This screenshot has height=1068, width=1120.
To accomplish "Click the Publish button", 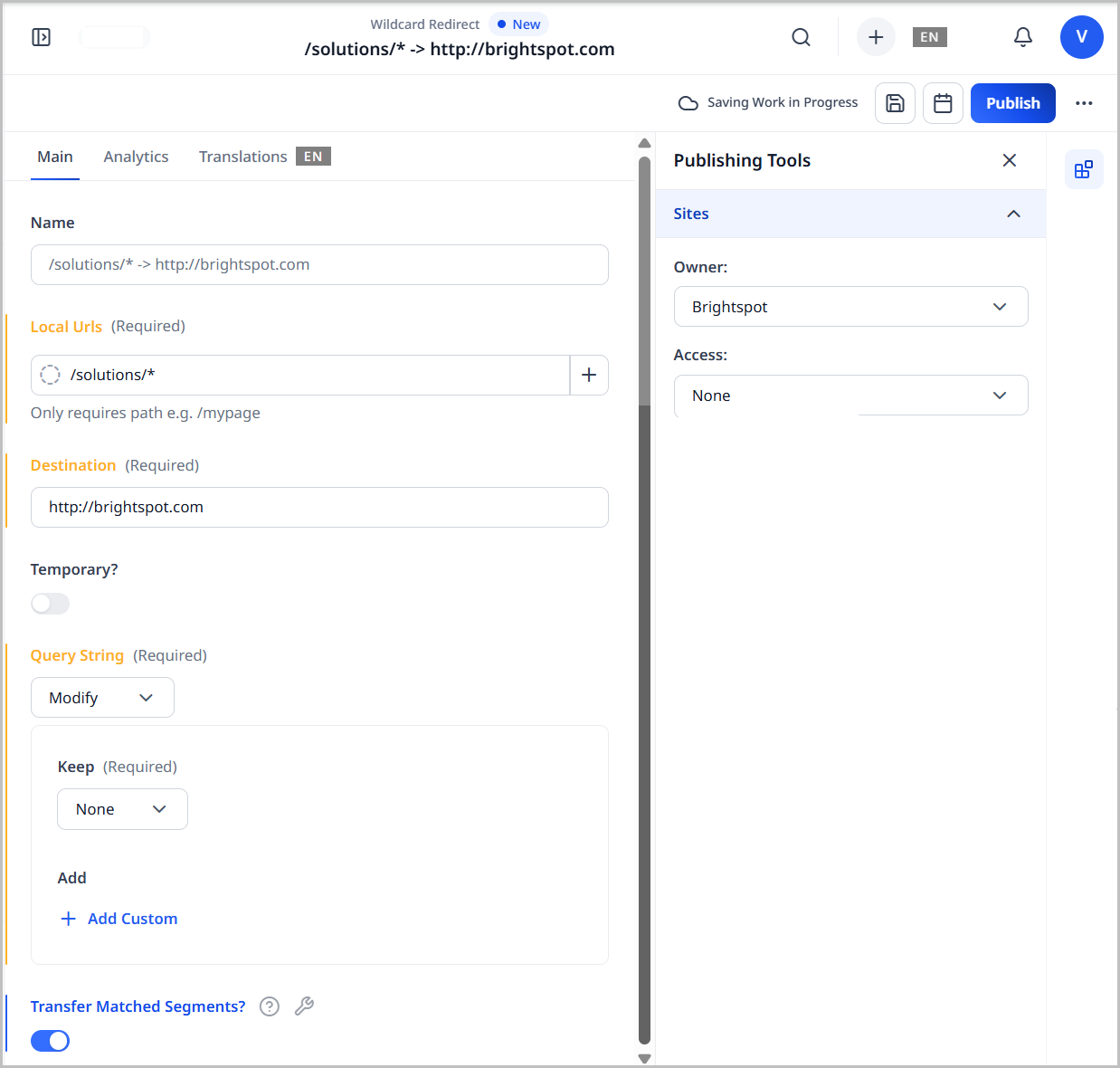I will (x=1012, y=102).
